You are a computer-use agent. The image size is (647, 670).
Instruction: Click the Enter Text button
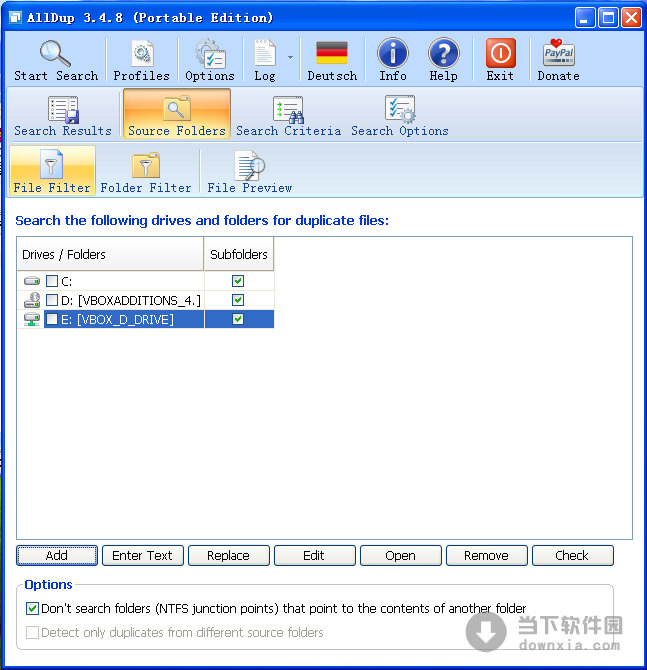click(x=143, y=555)
